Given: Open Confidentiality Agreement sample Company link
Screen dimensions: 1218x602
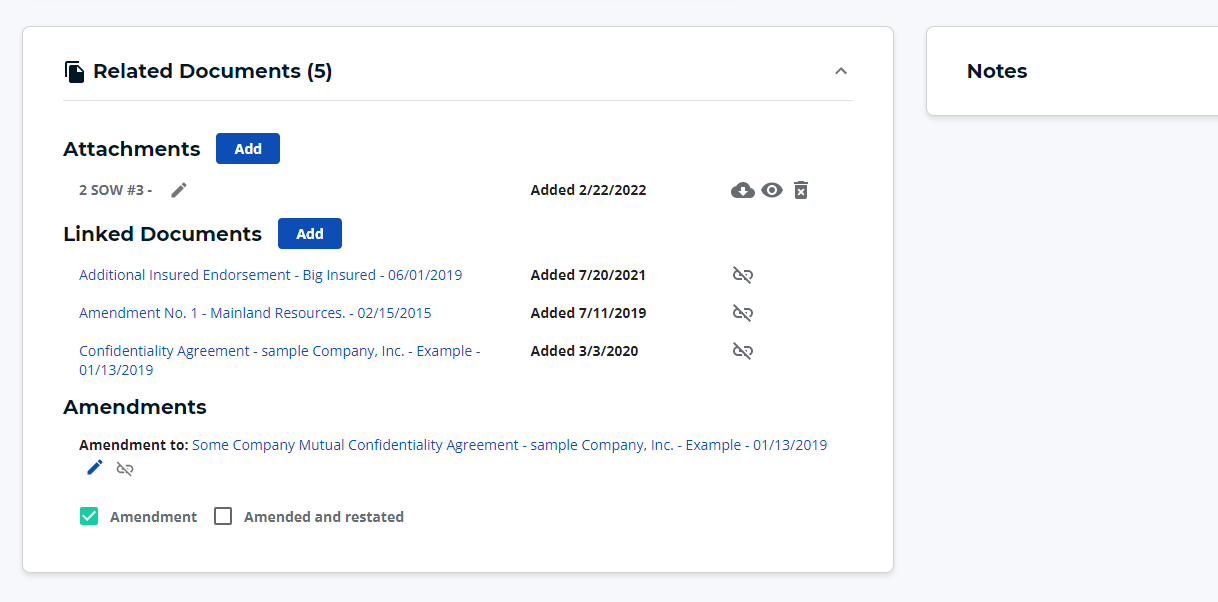Looking at the screenshot, I should [280, 360].
